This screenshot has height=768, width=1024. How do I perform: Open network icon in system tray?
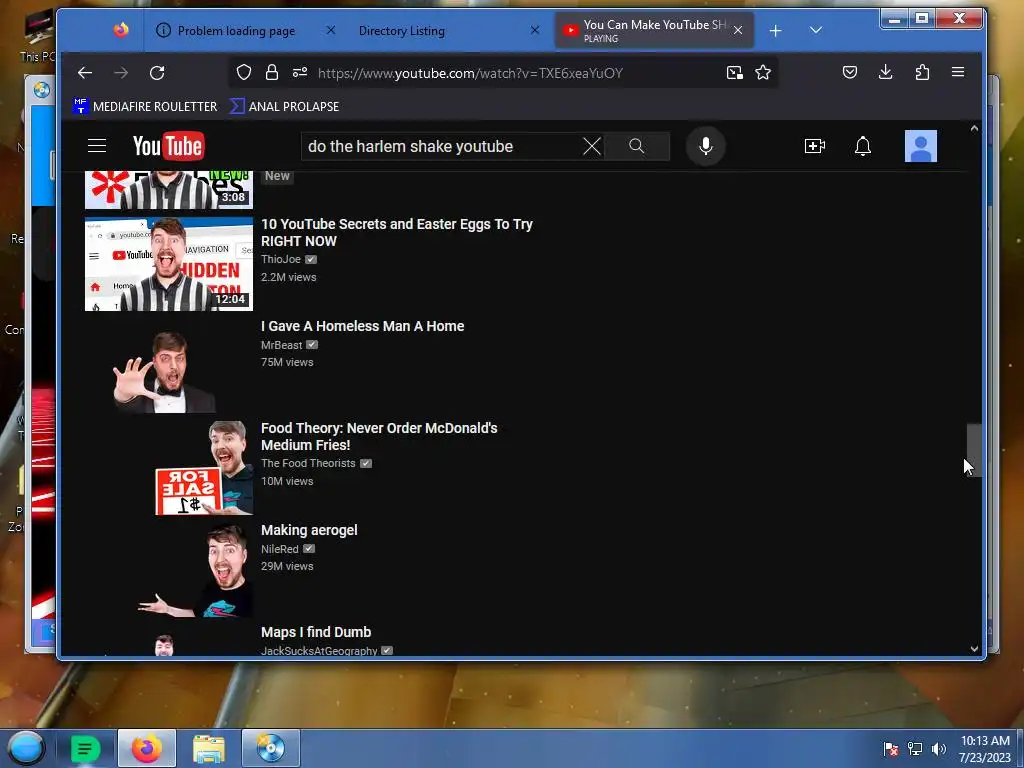click(x=915, y=749)
